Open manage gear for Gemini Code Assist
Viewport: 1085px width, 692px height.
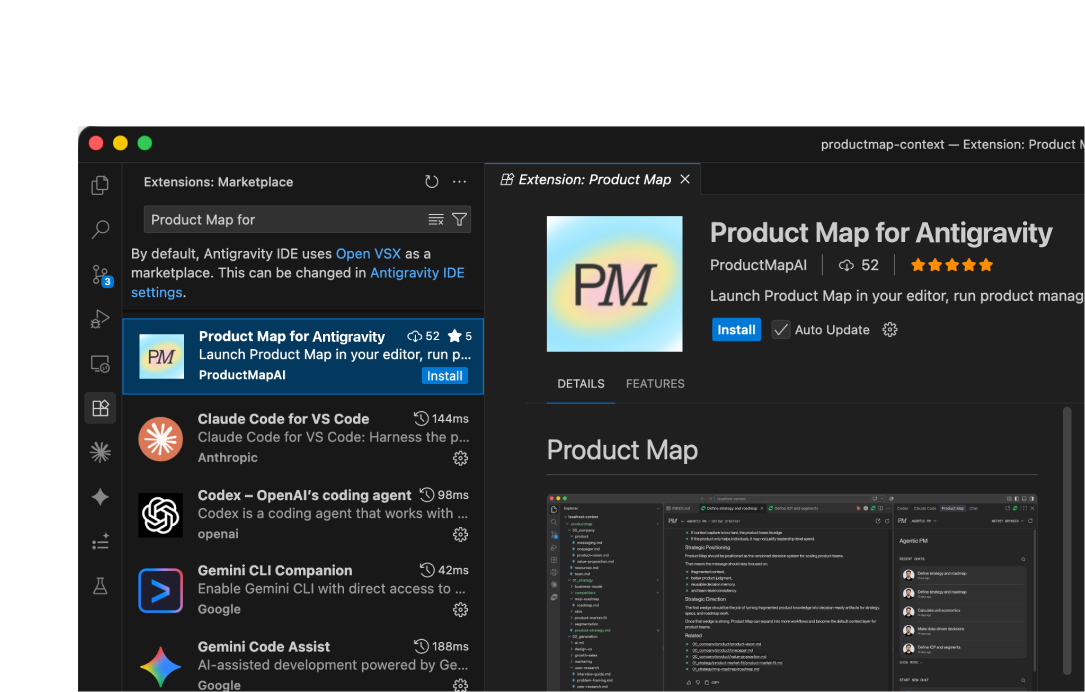460,684
